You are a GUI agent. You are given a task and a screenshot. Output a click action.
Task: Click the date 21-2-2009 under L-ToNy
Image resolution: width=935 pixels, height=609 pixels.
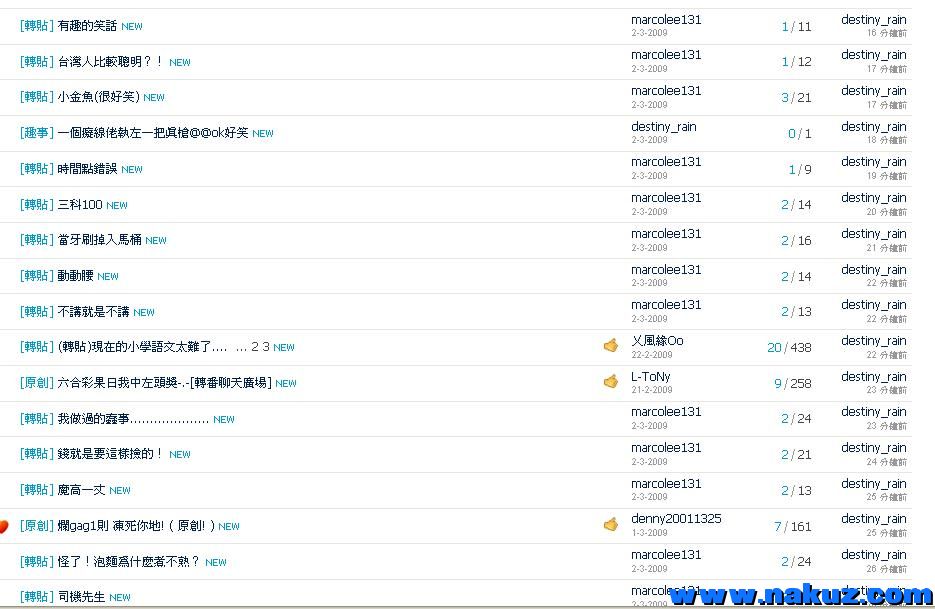pos(652,389)
